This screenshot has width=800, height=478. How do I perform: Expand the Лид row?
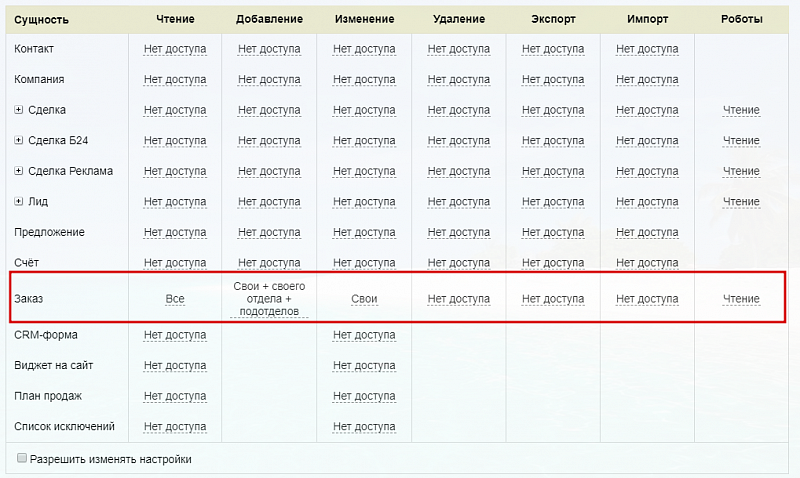[x=18, y=202]
